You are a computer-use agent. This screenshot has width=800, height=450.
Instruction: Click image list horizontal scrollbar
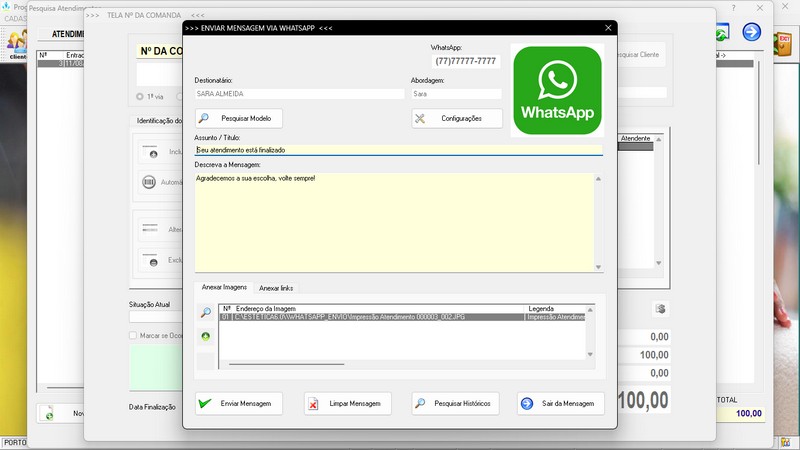pyautogui.click(x=287, y=364)
